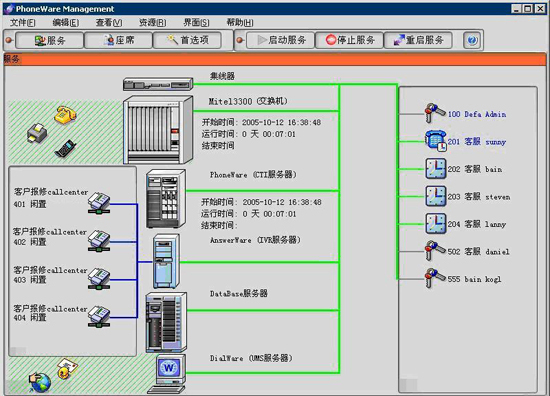Select the PhoneWare CTI server icon
The image size is (550, 396).
pos(166,199)
